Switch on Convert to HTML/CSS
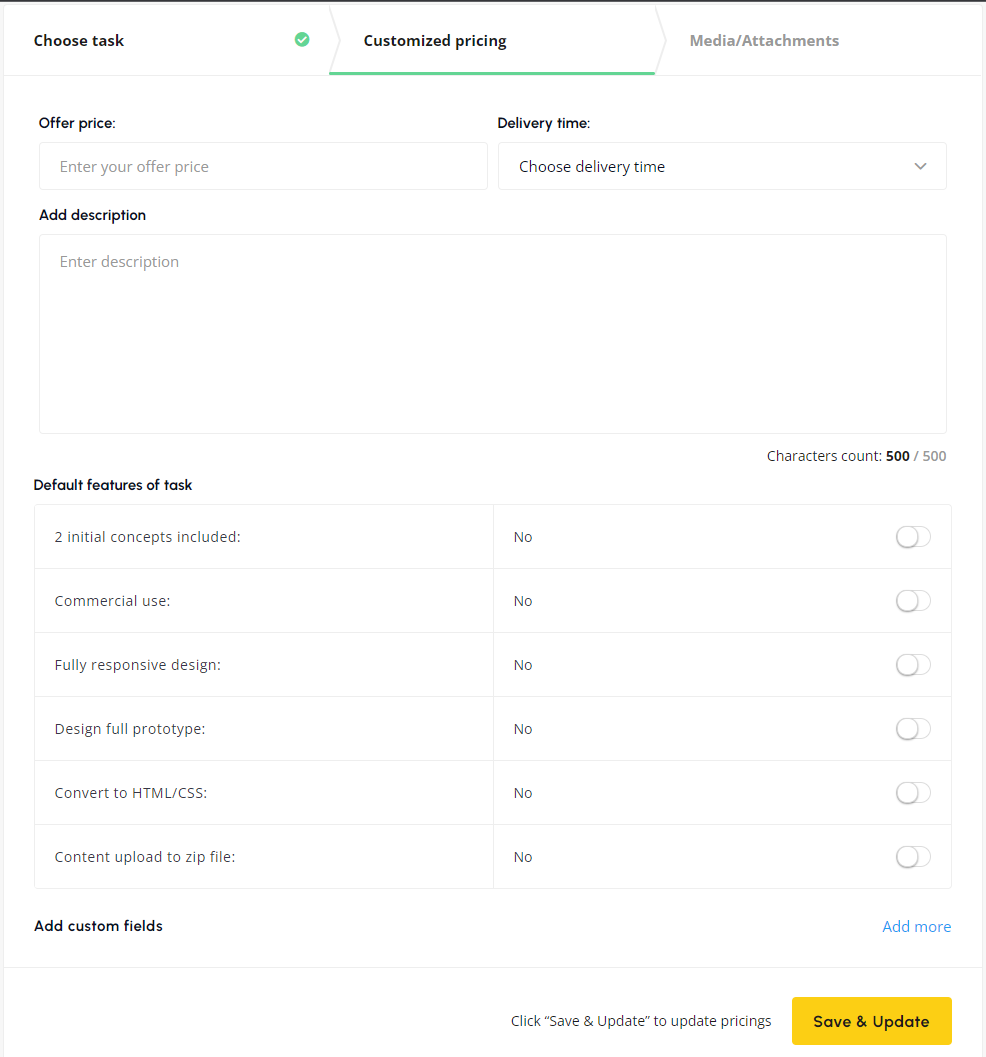This screenshot has width=986, height=1057. click(x=913, y=793)
